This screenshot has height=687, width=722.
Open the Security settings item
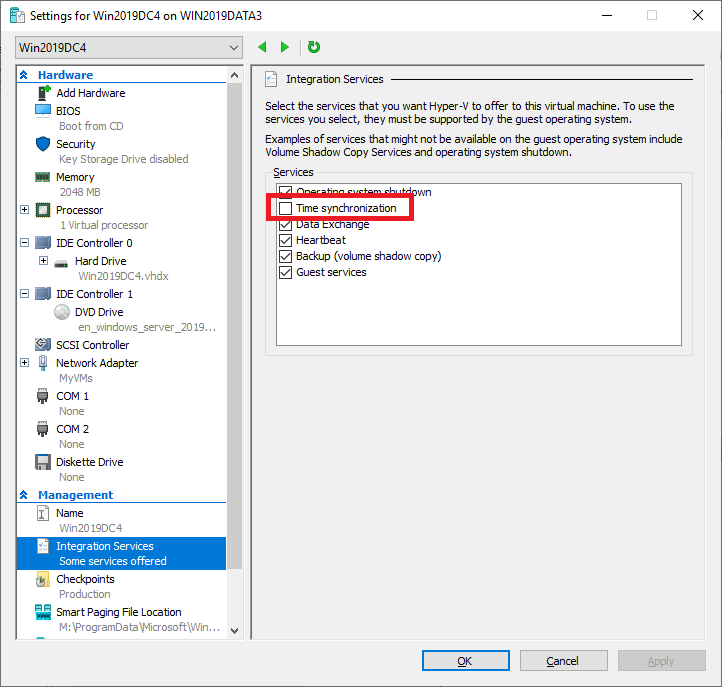(x=76, y=144)
